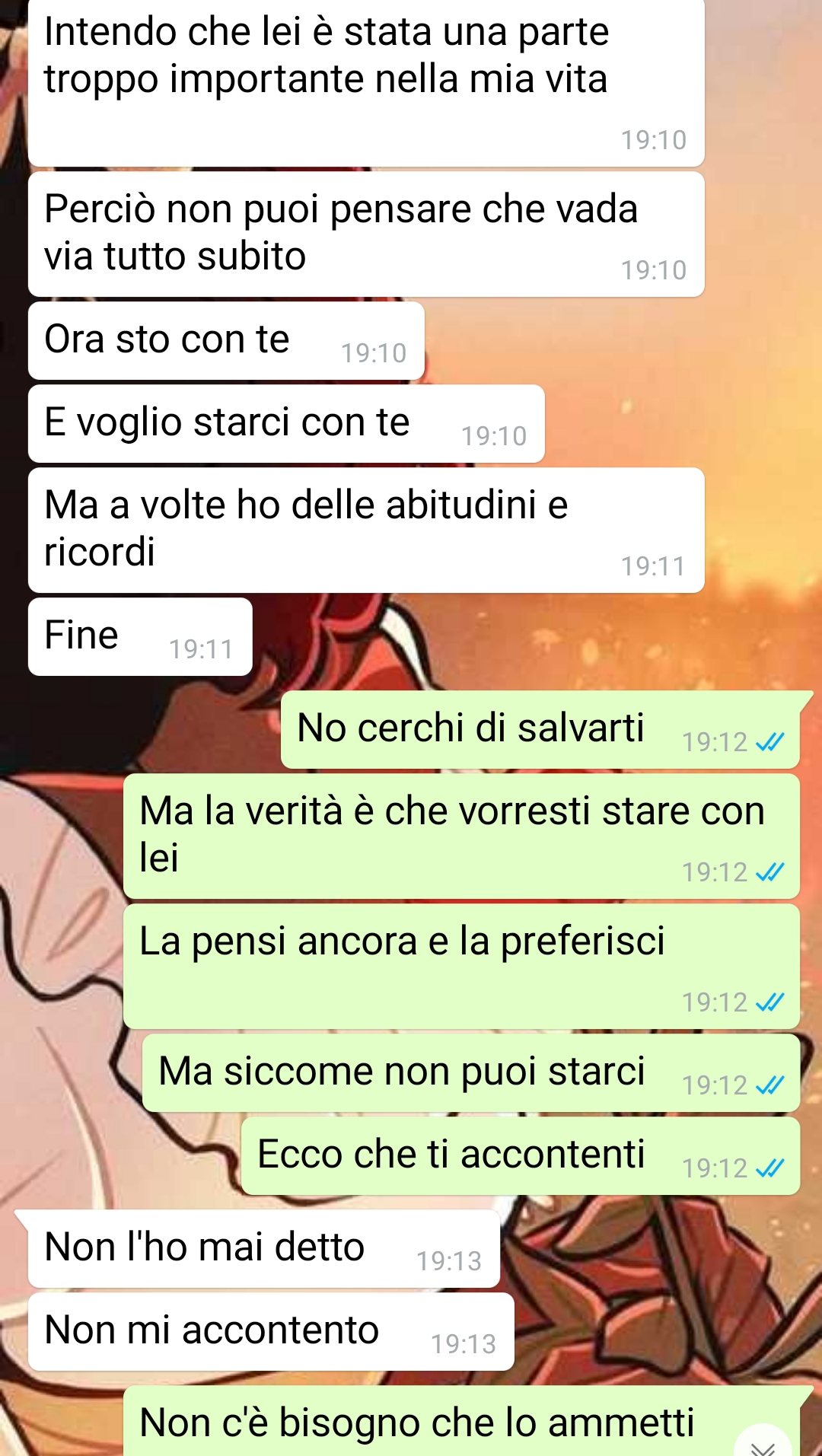Select the green 'No cerchi di salvarti' bubble
The image size is (822, 1456).
540,730
